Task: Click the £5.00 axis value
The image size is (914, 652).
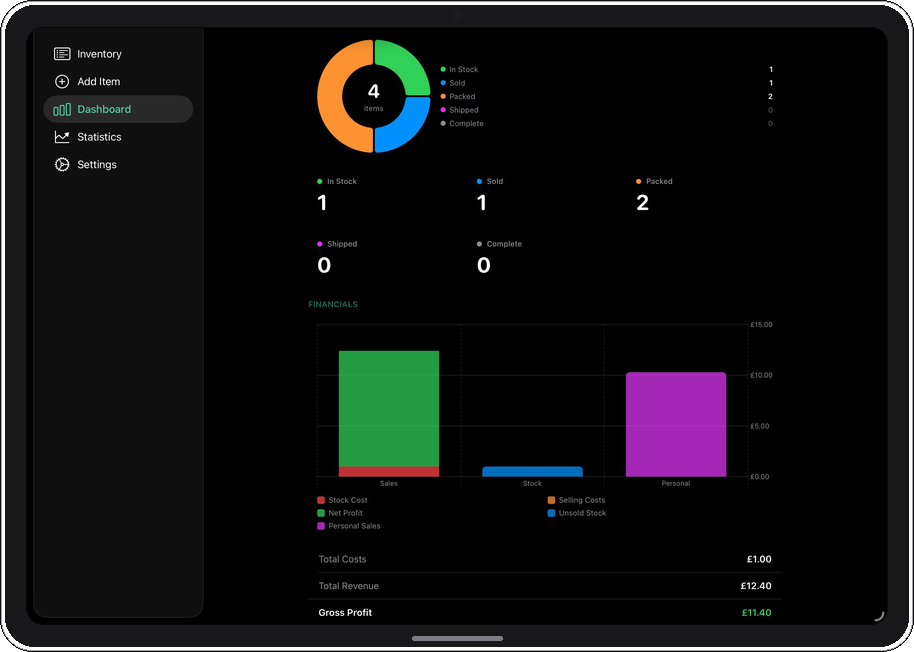Action: 760,426
